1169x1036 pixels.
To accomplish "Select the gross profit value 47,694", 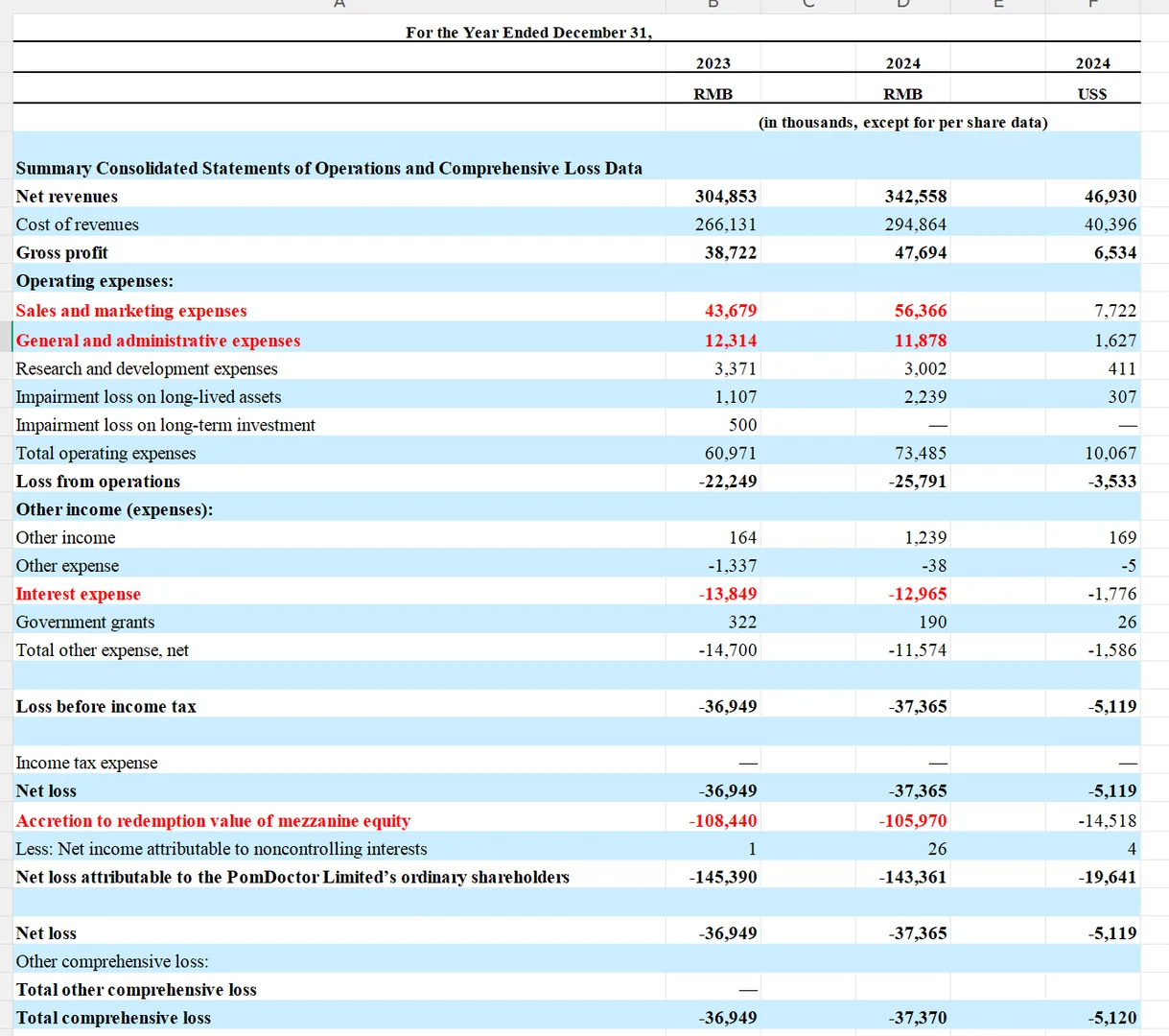I will (x=921, y=253).
